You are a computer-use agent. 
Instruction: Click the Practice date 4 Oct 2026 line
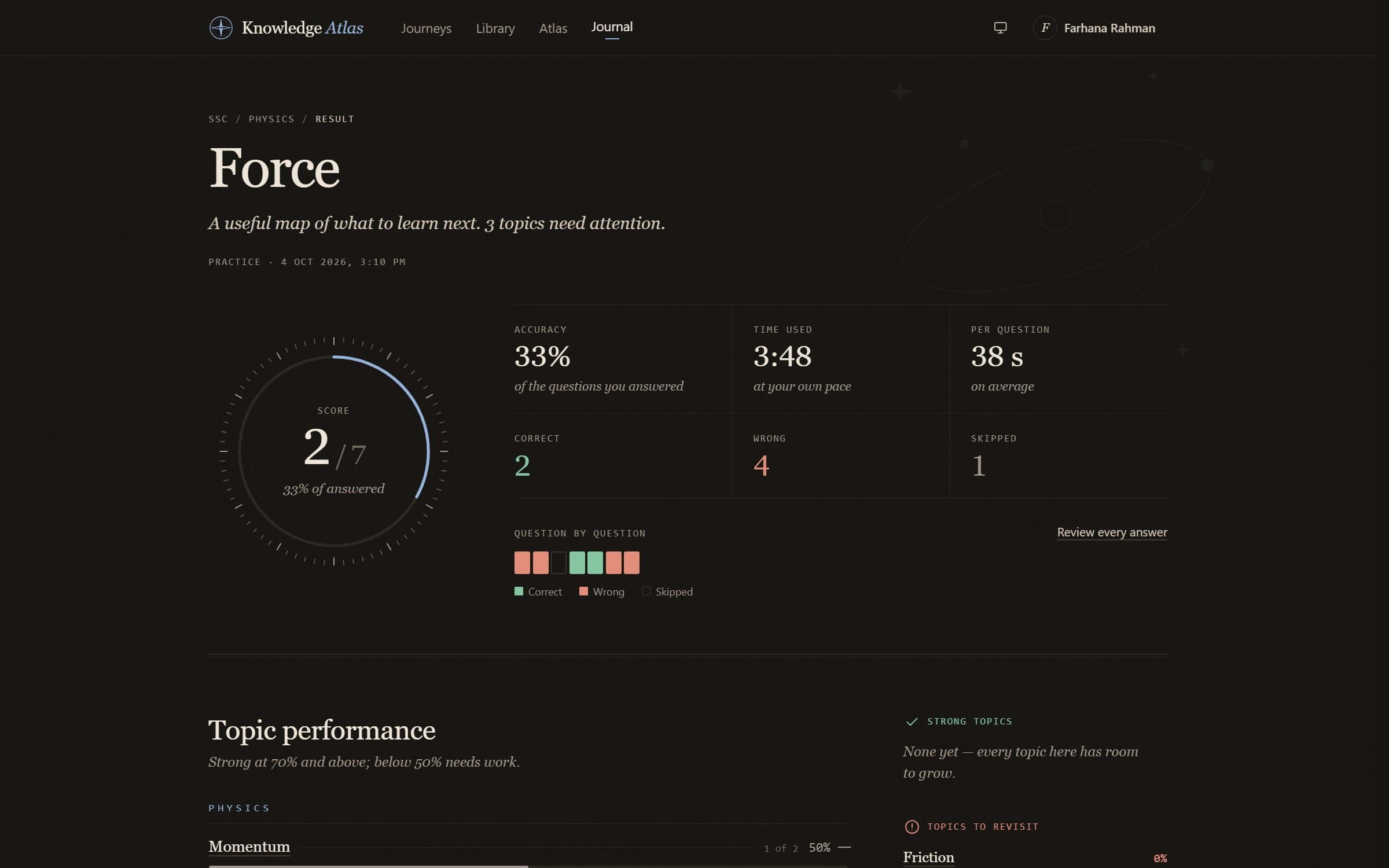tap(307, 262)
